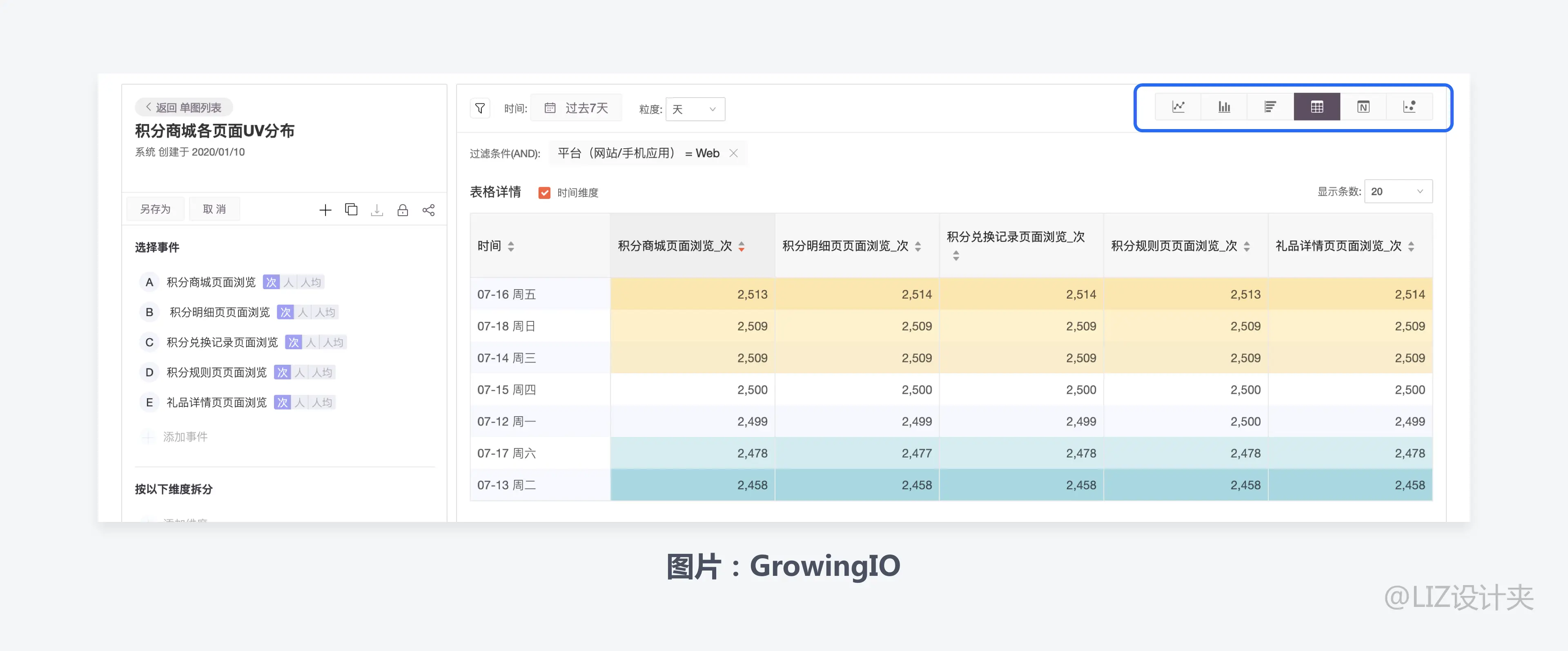The height and width of the screenshot is (651, 1568).
Task: Switch to number card view
Action: click(x=1363, y=107)
